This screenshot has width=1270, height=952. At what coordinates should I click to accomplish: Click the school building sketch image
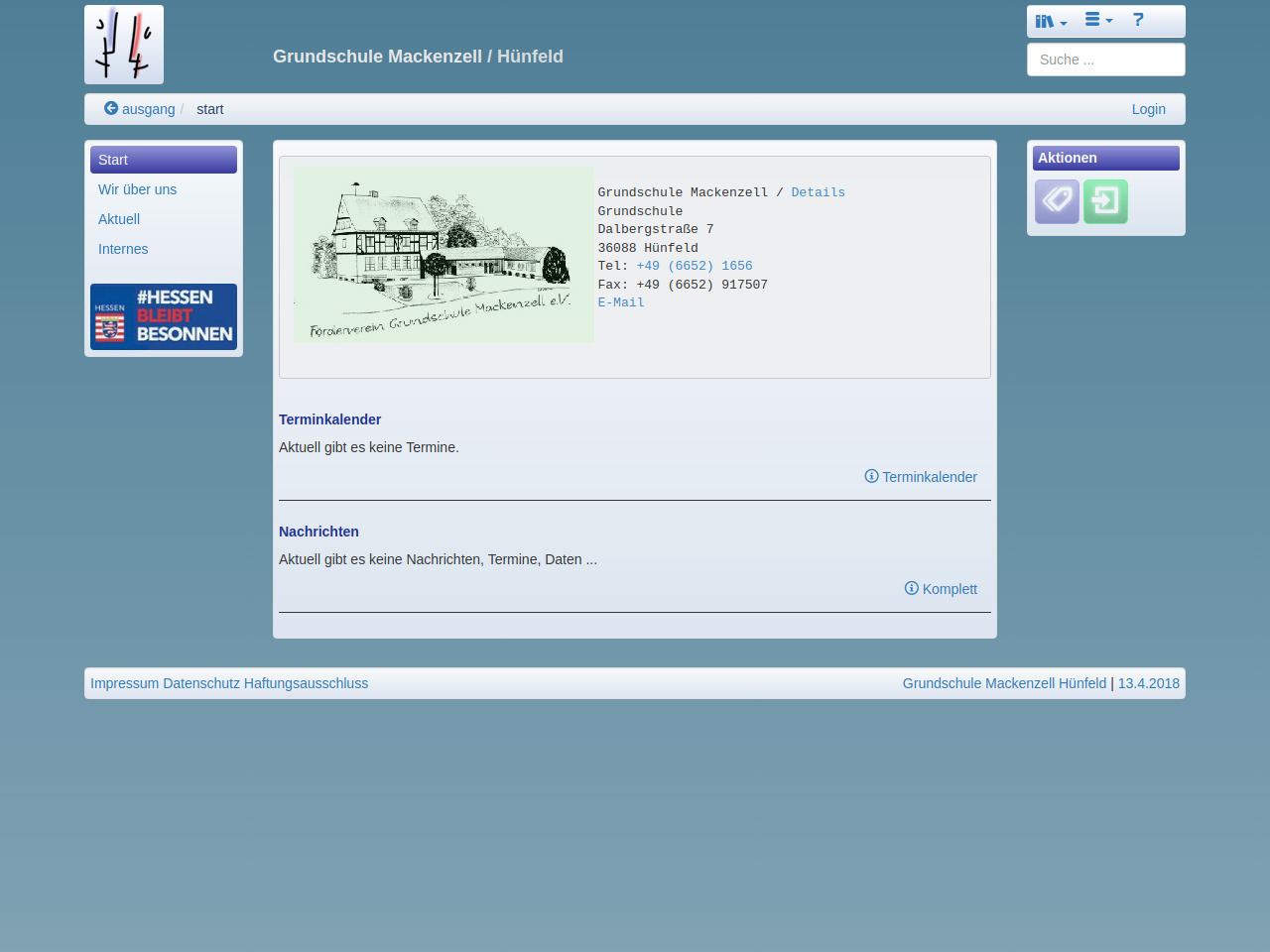444,255
